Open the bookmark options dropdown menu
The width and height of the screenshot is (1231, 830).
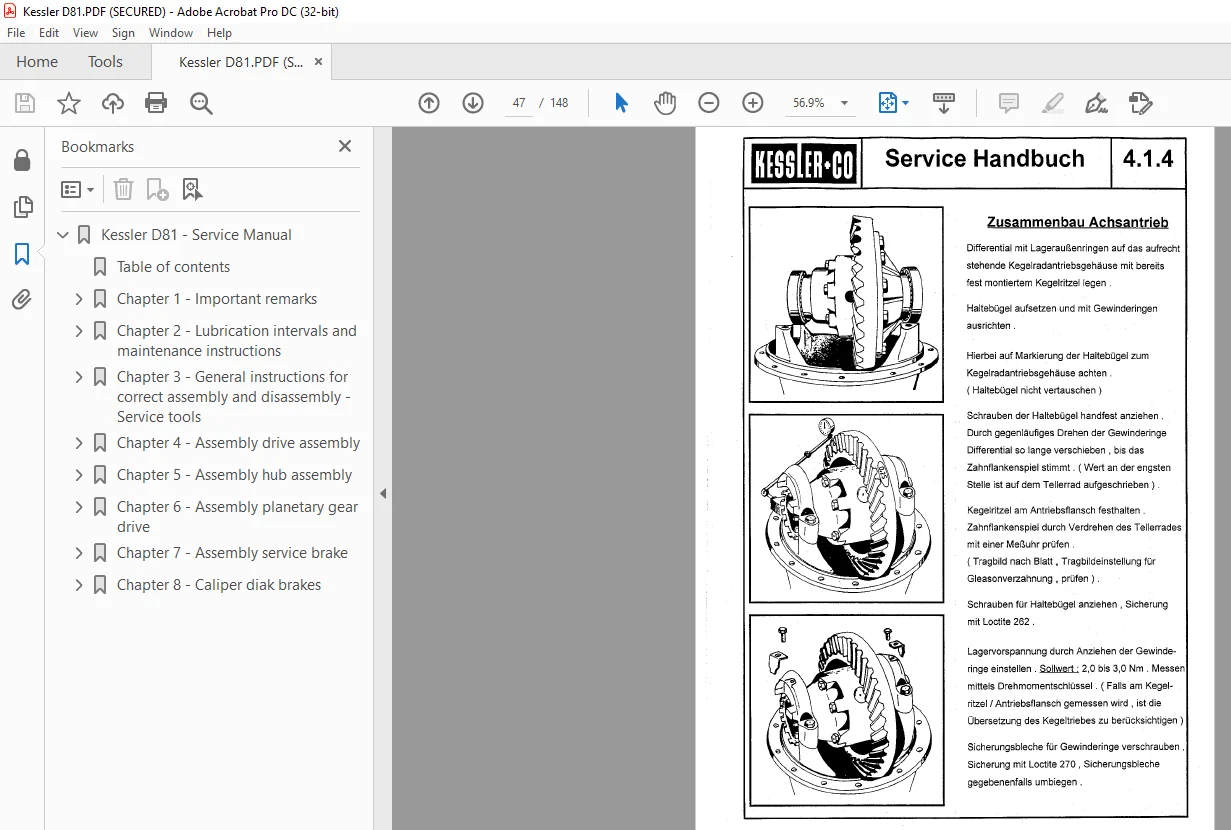point(78,189)
